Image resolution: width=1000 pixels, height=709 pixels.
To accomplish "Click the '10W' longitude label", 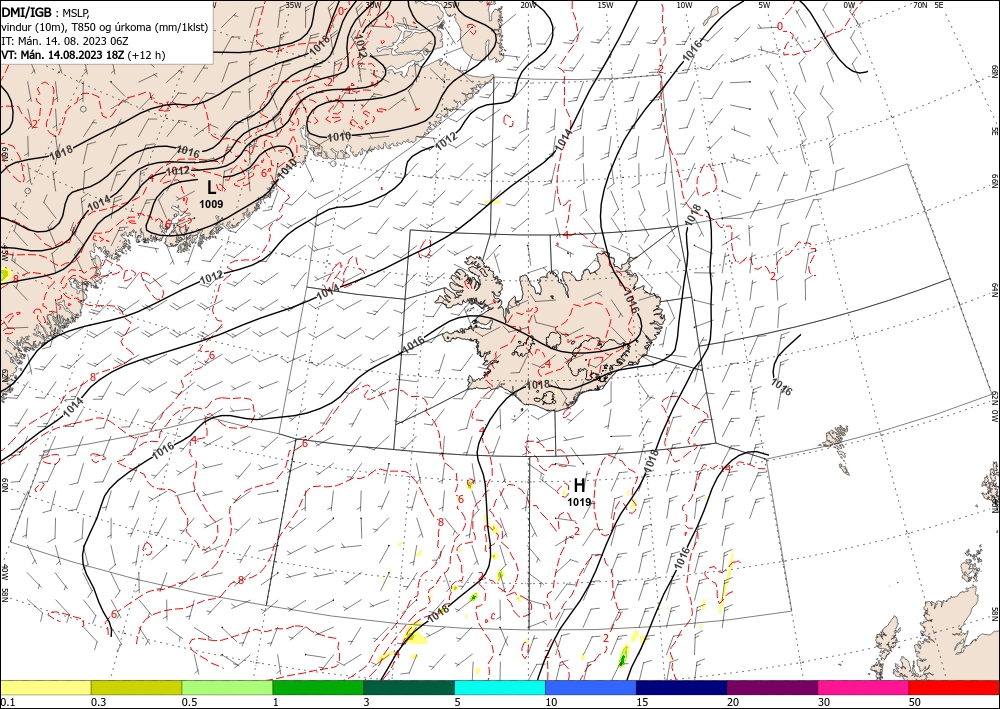I will [684, 5].
